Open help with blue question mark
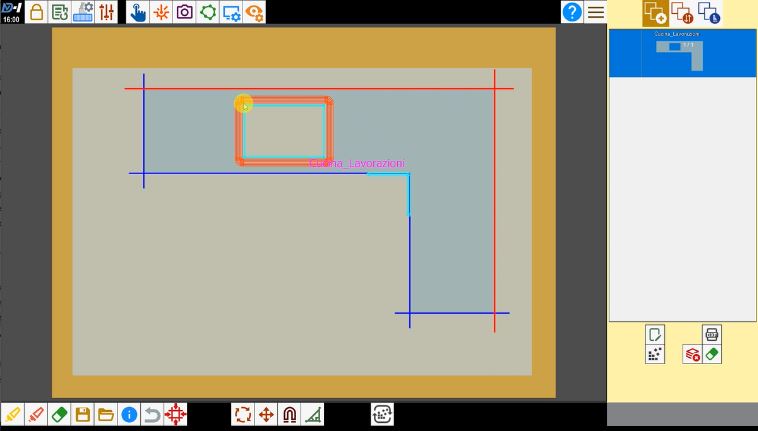Image resolution: width=758 pixels, height=431 pixels. click(x=572, y=12)
